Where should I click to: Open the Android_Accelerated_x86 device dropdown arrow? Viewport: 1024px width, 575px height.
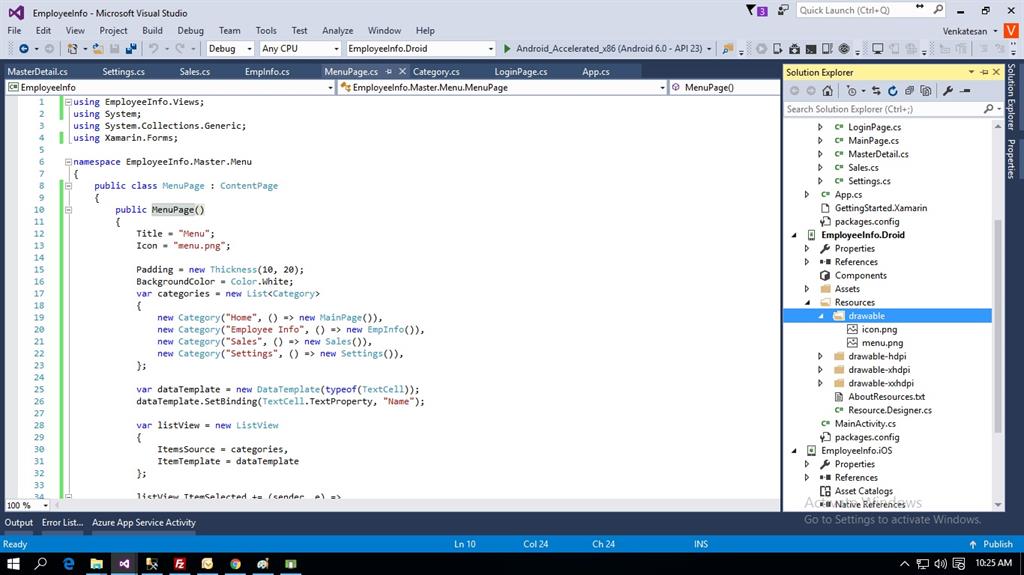709,49
